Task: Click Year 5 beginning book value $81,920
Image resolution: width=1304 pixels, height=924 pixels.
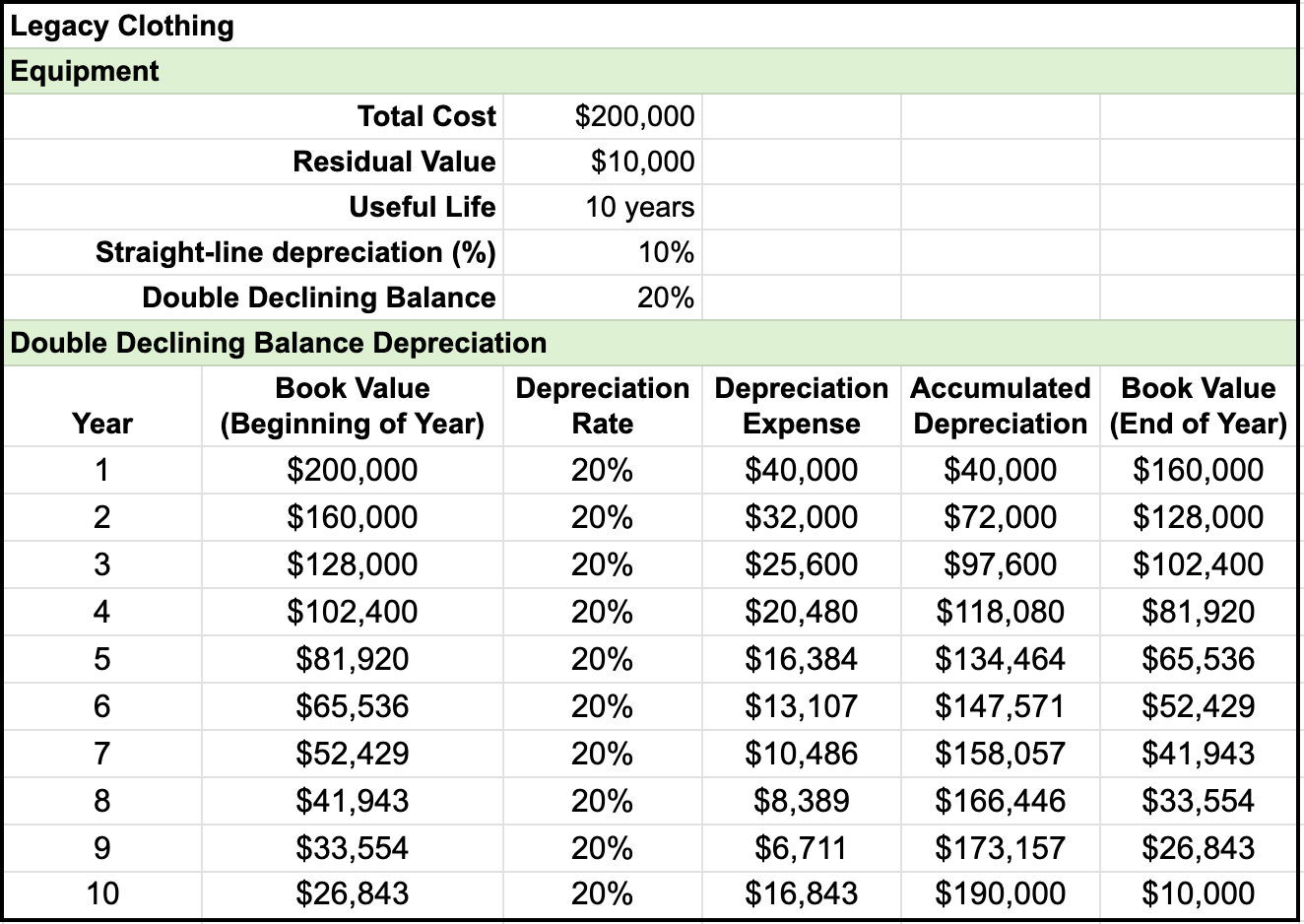Action: [352, 659]
